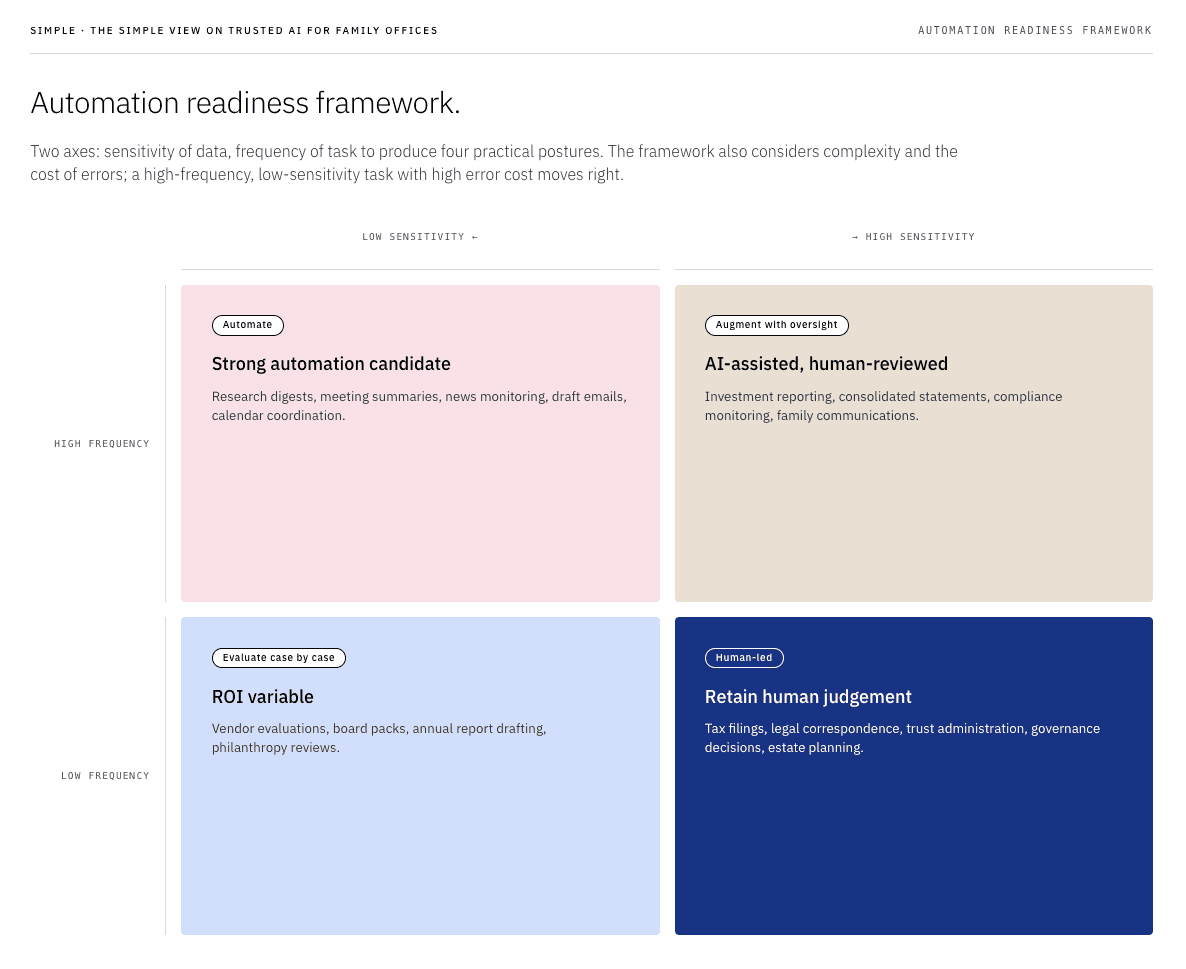Select 'Strong automation candidate' heading
Viewport: 1186px width, 969px height.
[331, 364]
